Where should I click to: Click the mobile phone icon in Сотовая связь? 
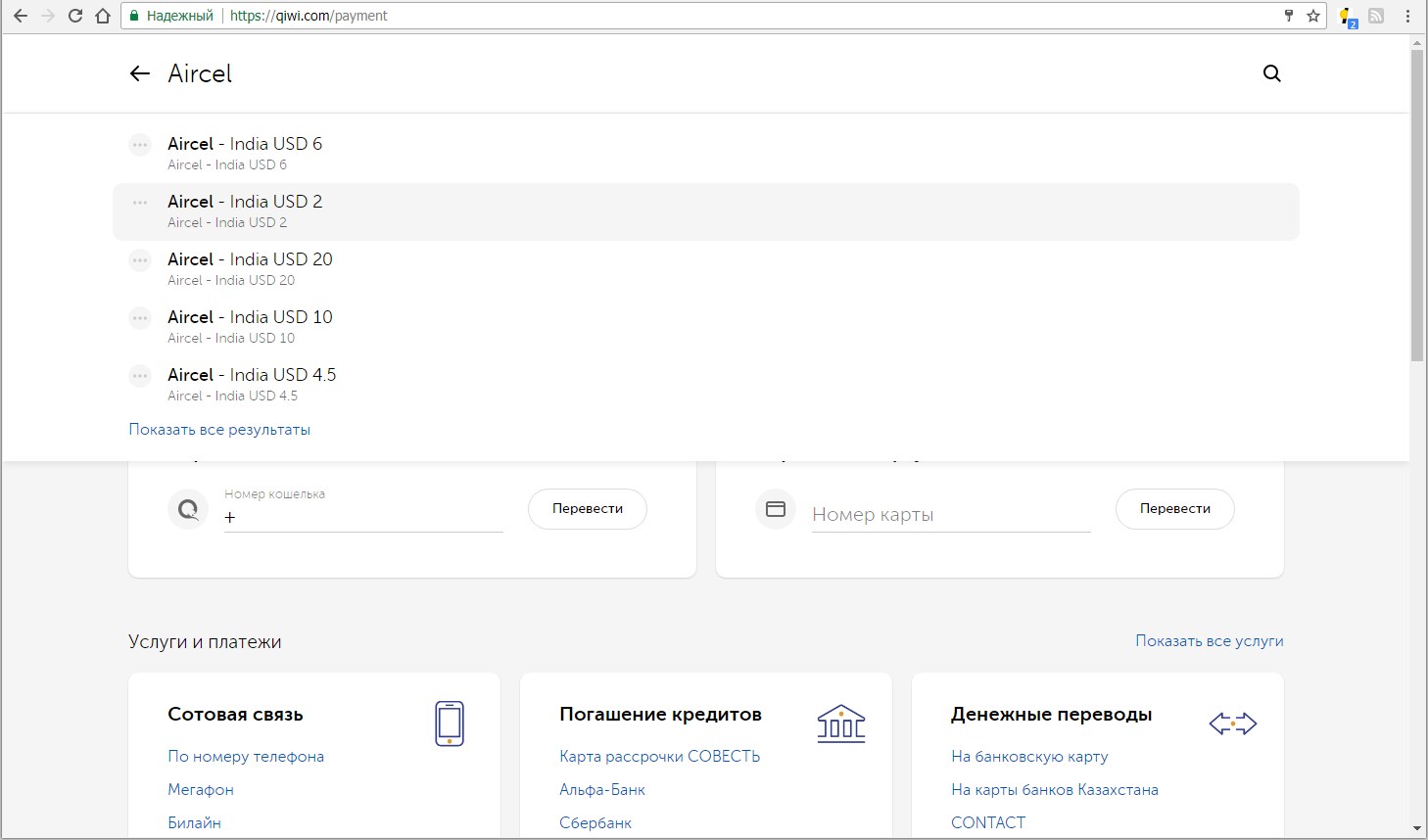[x=450, y=723]
